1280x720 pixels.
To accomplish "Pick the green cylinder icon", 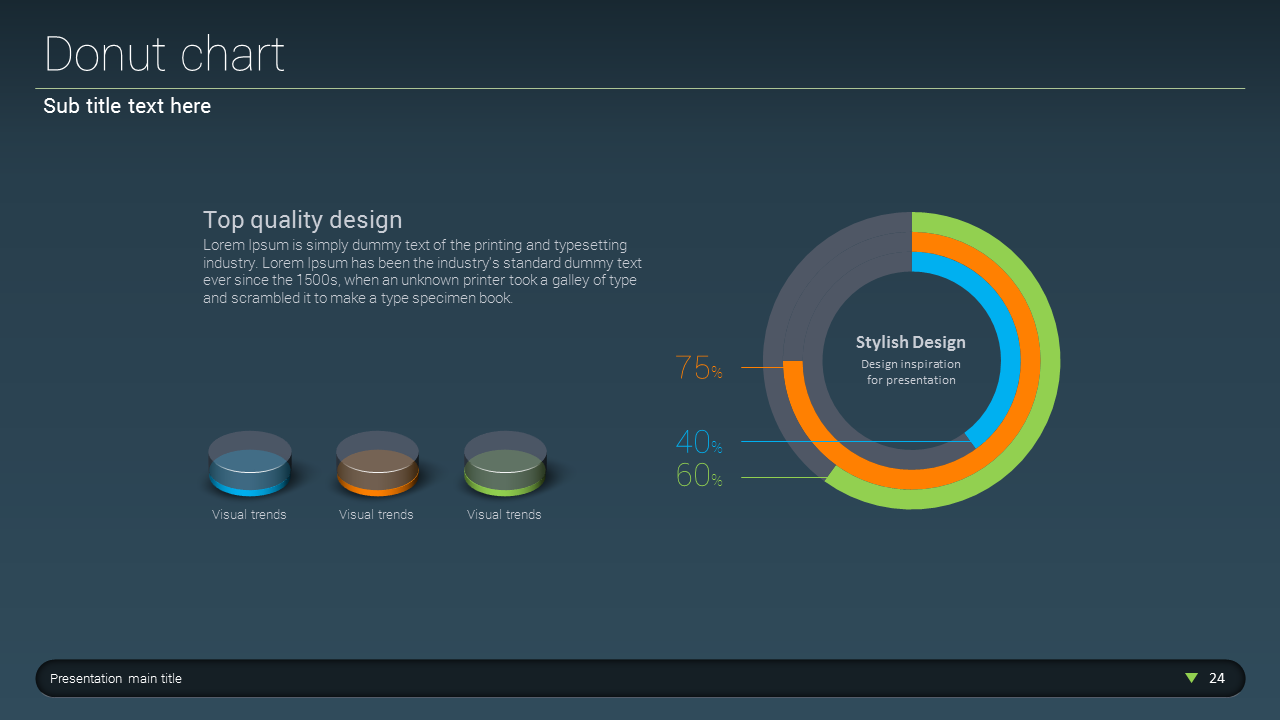I will click(505, 465).
